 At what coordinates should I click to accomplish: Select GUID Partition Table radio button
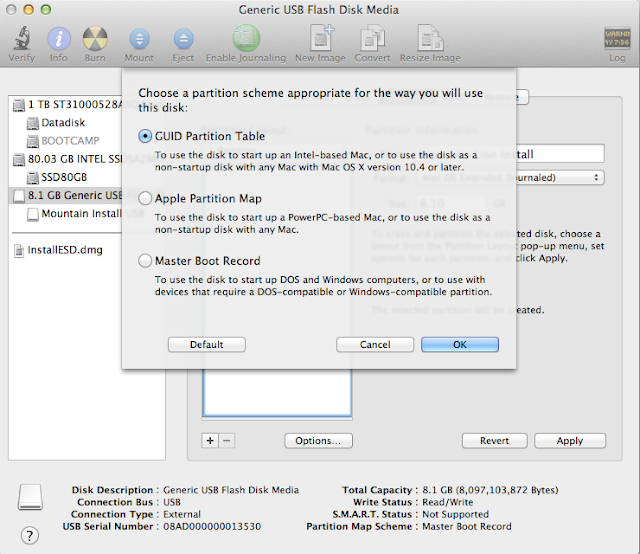145,136
